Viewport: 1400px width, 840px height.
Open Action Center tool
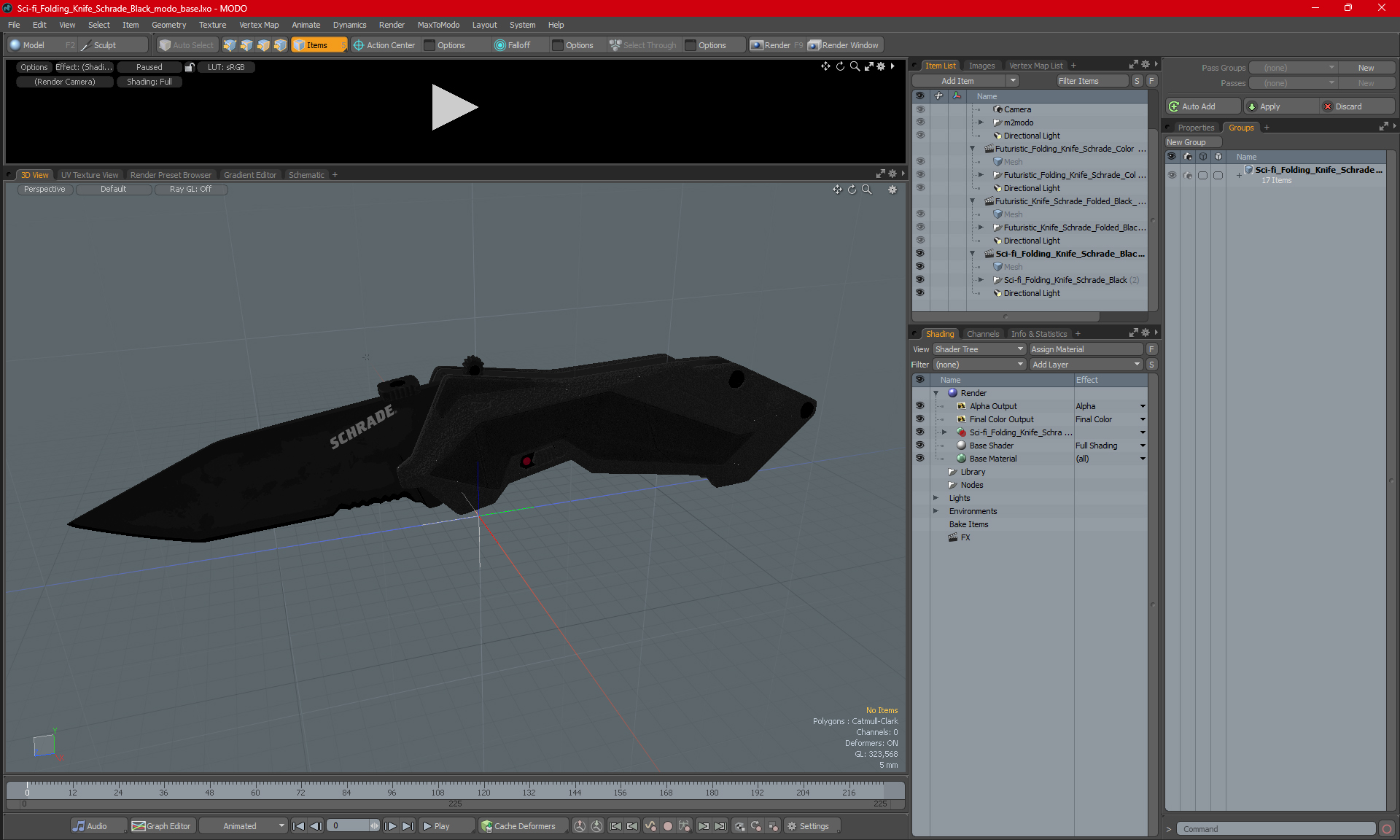tap(384, 45)
